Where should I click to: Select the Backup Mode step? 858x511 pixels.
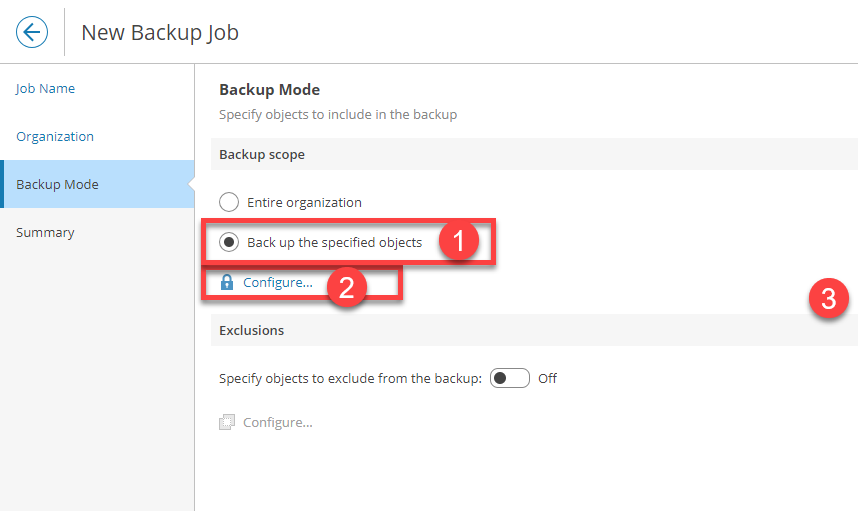click(x=57, y=185)
